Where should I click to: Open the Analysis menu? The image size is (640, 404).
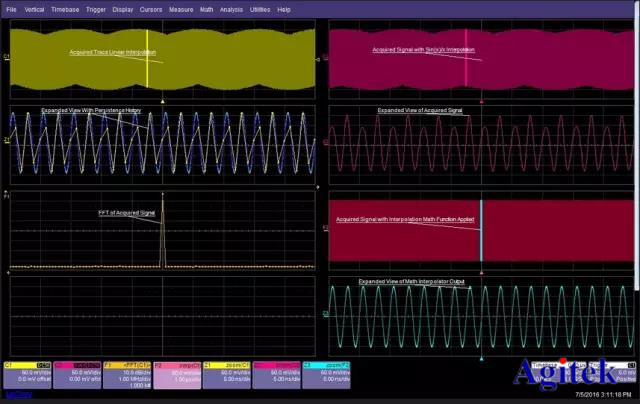pos(232,9)
